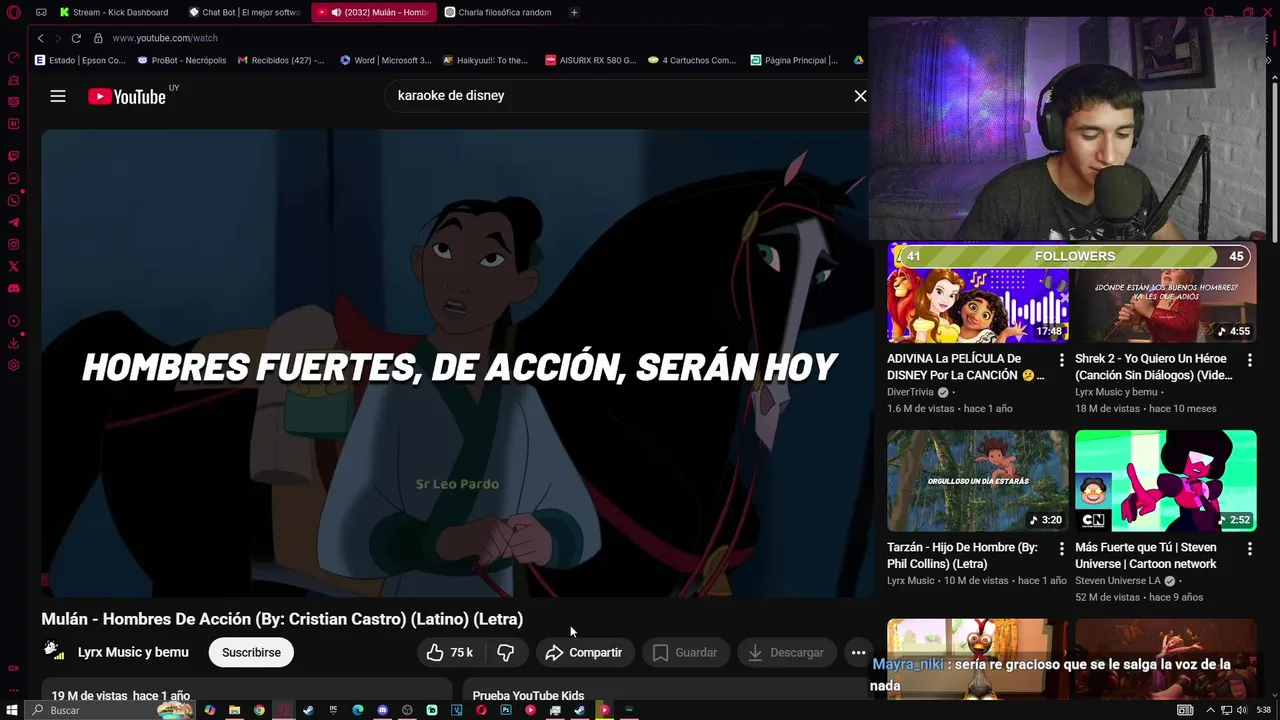Open the taskbar volume icon
Image resolution: width=1280 pixels, height=720 pixels.
tap(1241, 710)
